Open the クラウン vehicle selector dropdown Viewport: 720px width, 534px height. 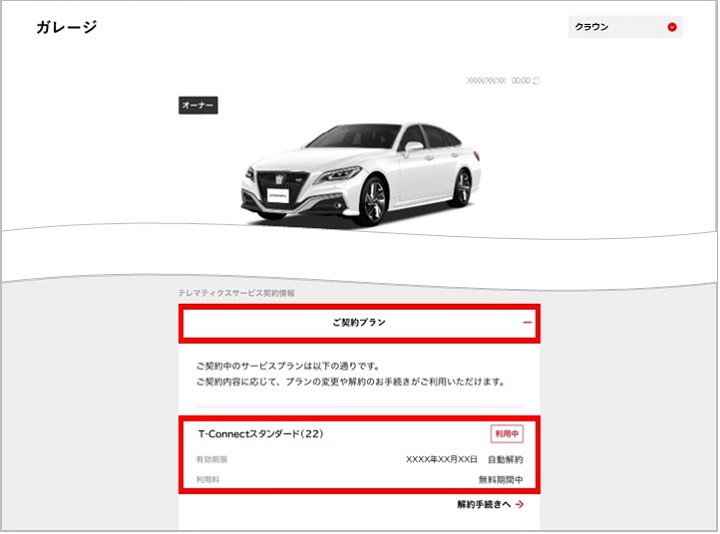(625, 27)
